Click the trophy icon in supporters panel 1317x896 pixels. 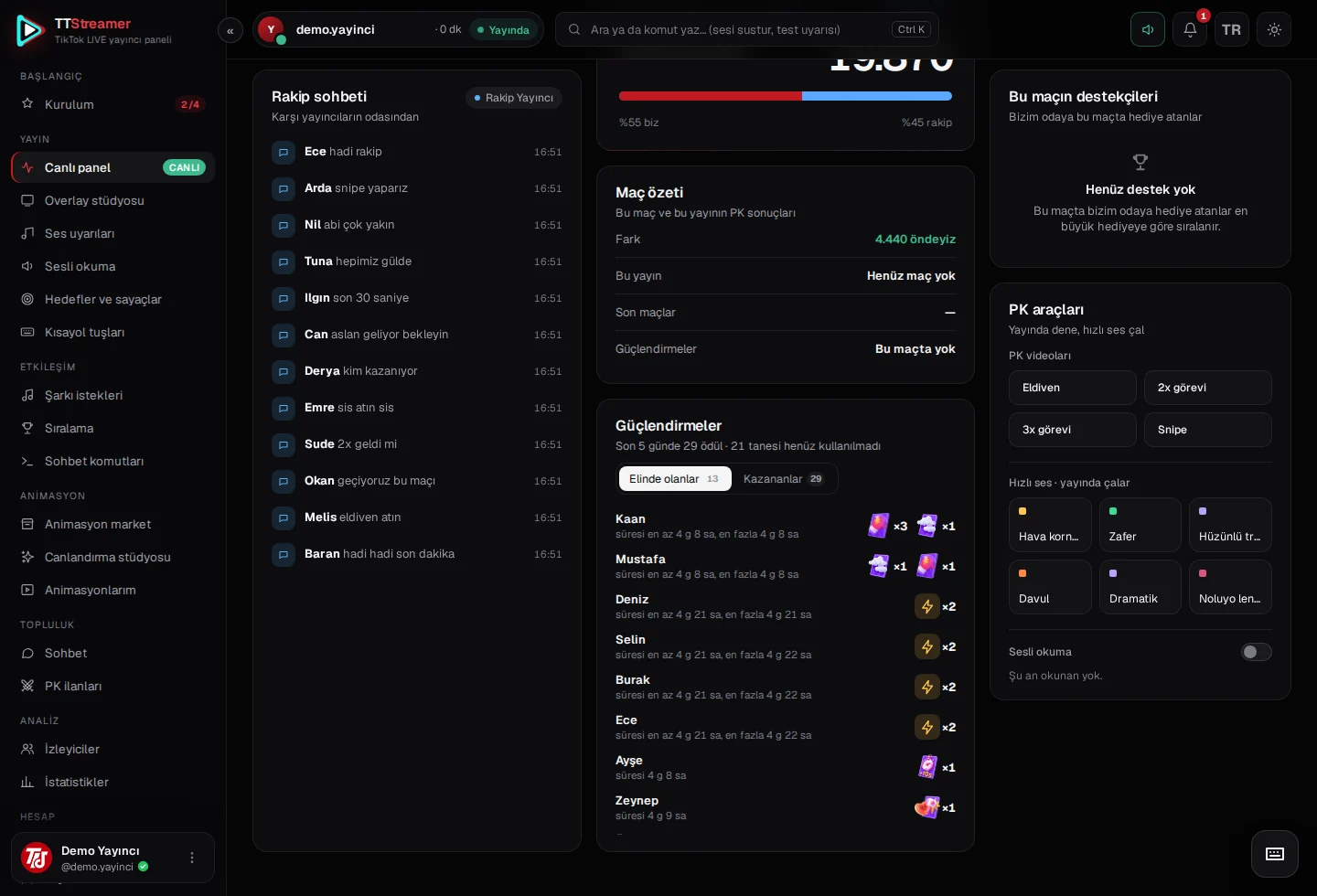(1140, 162)
